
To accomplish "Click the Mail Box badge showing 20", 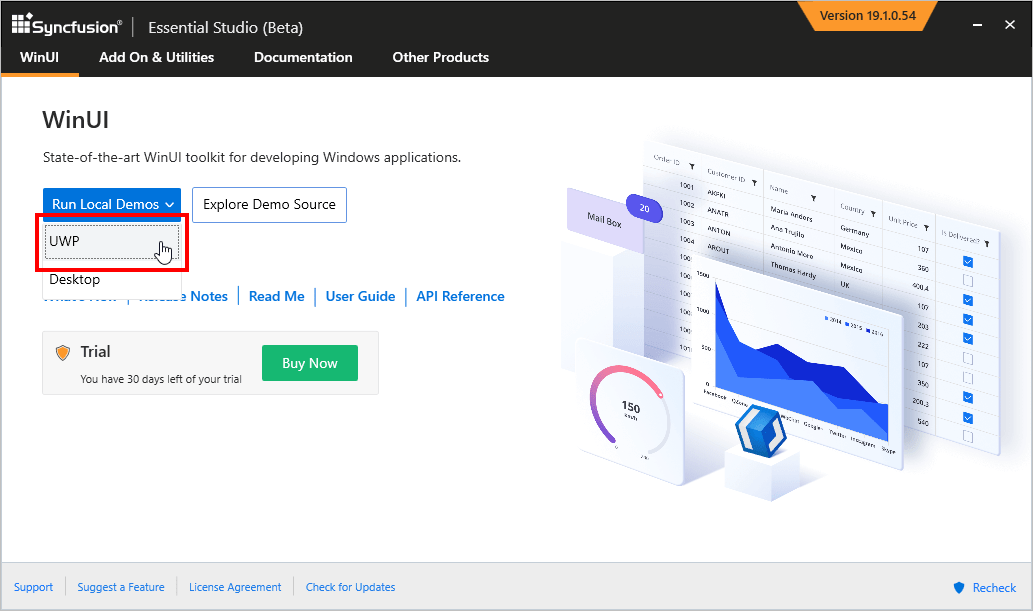I will [x=644, y=209].
